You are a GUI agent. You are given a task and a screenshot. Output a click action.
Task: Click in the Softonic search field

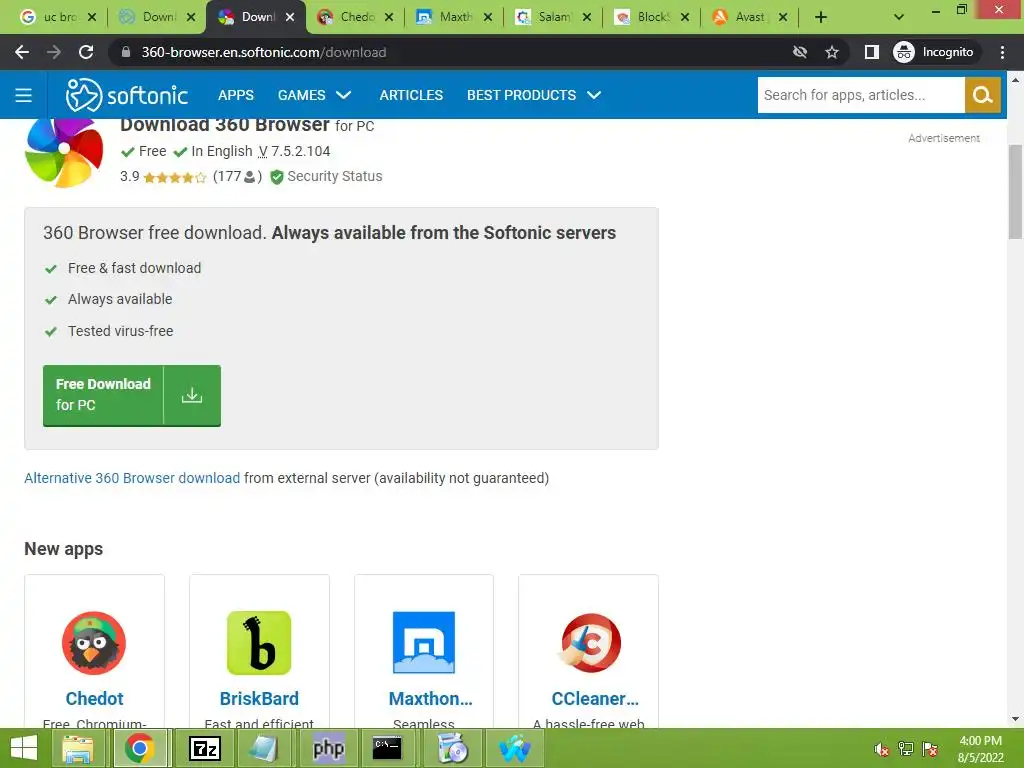[x=861, y=95]
